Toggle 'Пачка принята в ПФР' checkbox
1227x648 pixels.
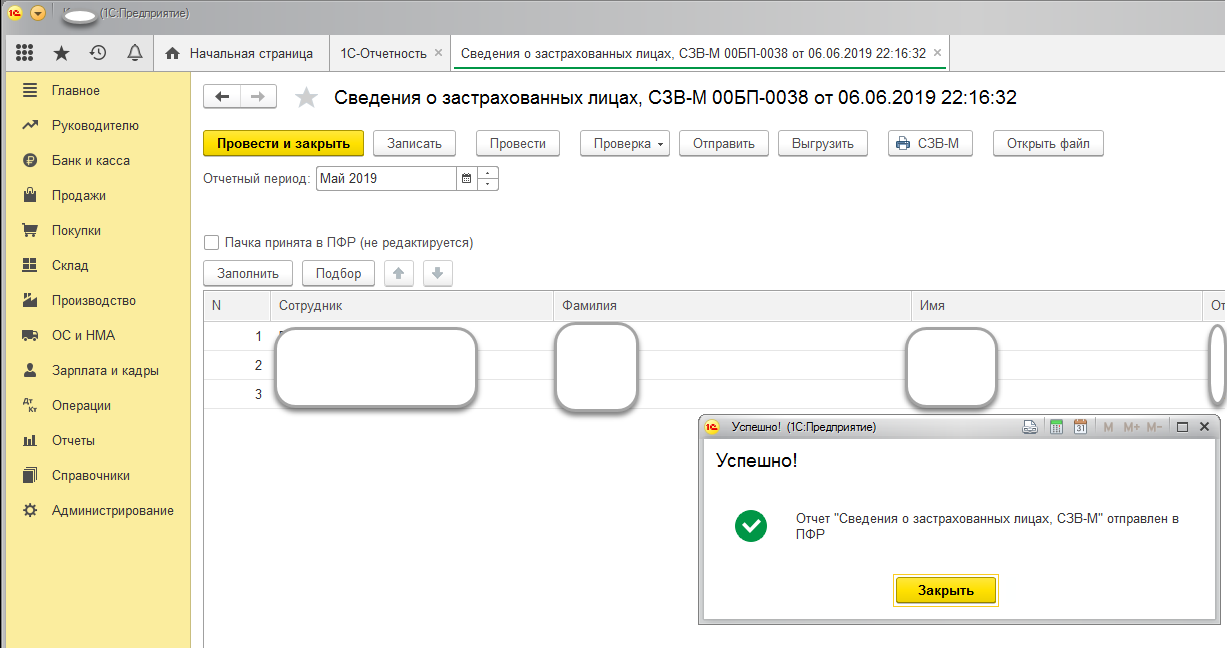click(211, 242)
